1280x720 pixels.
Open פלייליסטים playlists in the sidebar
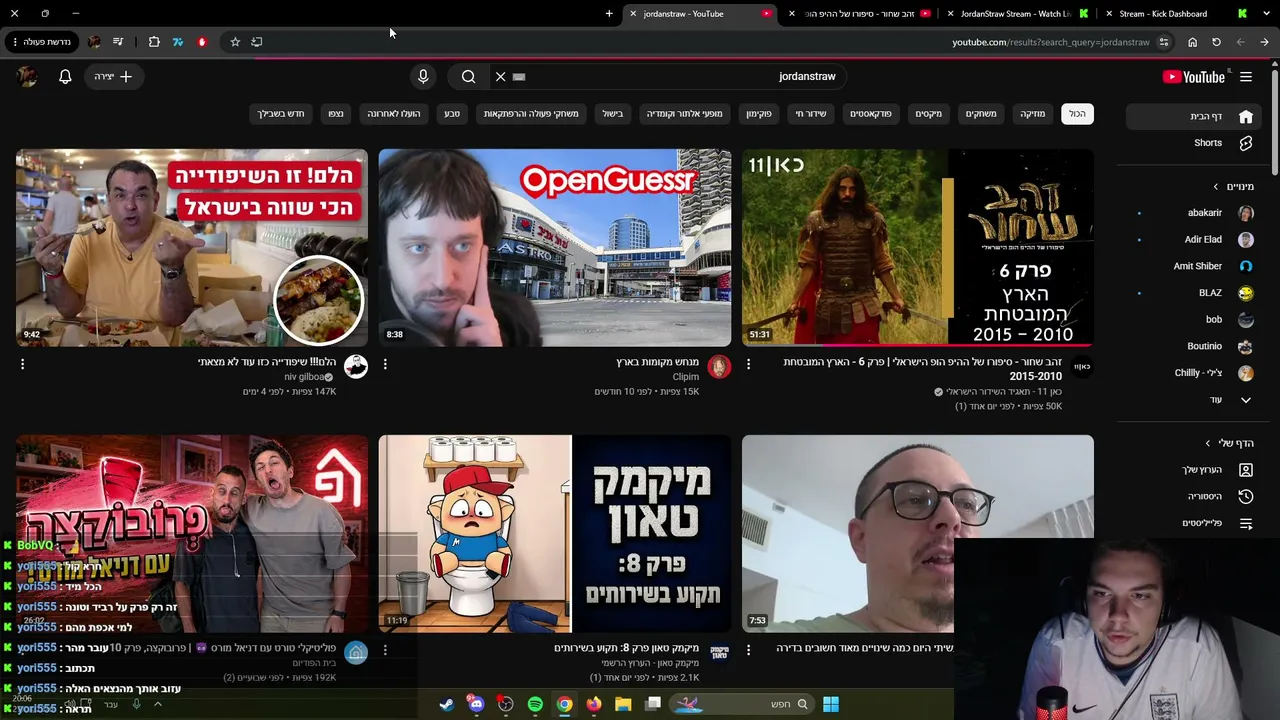1194,523
